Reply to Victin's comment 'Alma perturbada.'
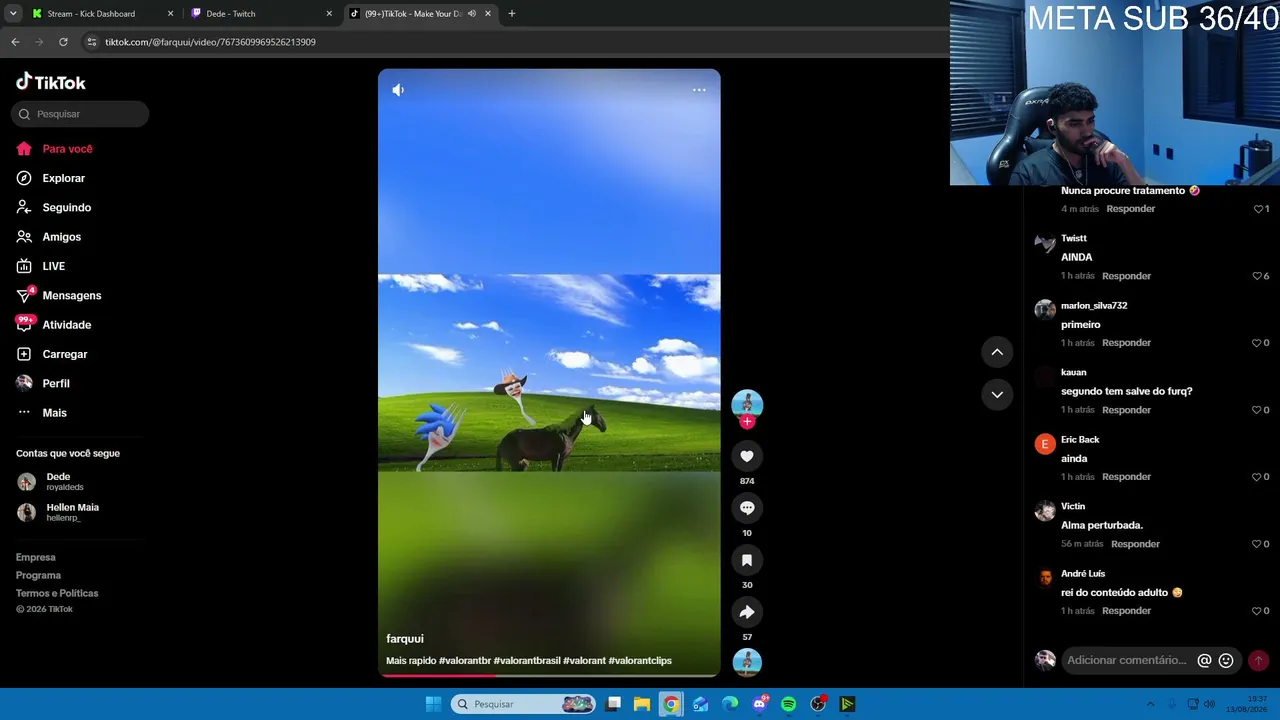The image size is (1280, 720). click(1135, 544)
